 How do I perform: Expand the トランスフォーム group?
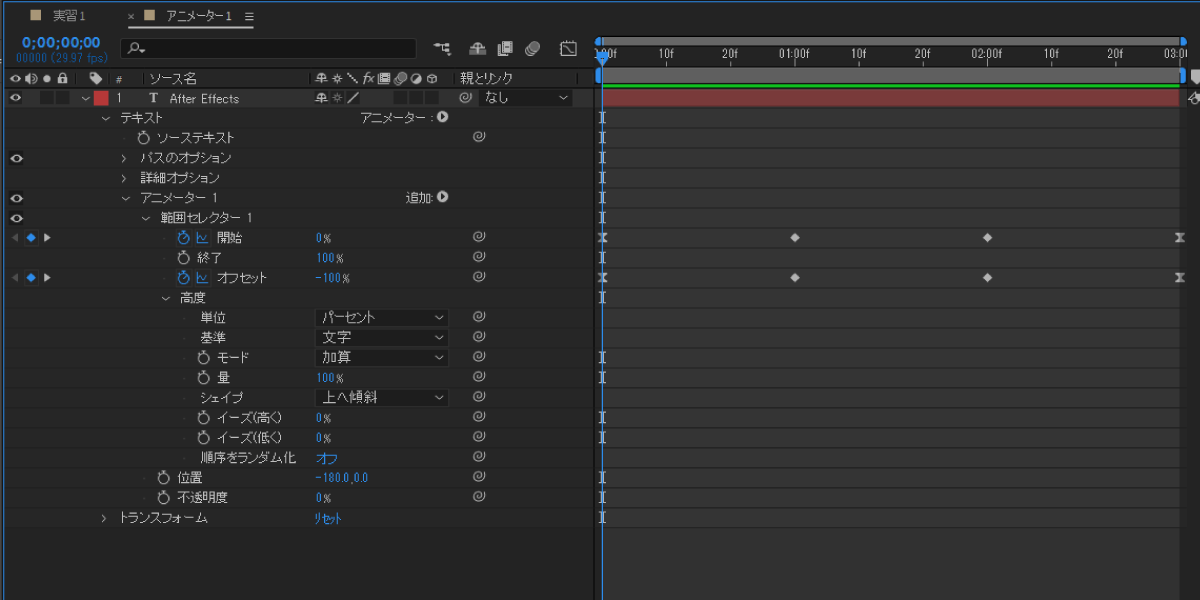[104, 518]
